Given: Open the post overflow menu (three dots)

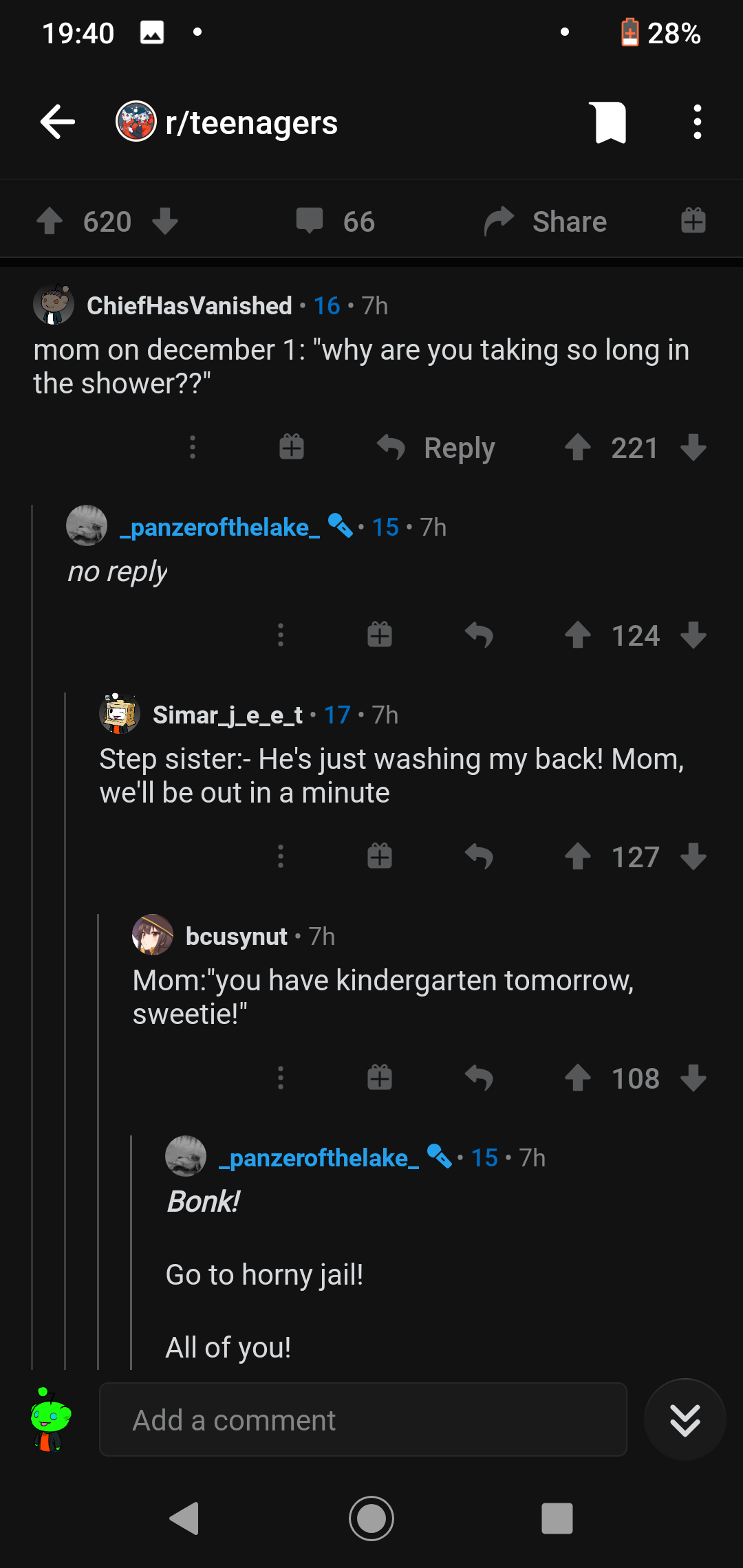Looking at the screenshot, I should point(697,122).
